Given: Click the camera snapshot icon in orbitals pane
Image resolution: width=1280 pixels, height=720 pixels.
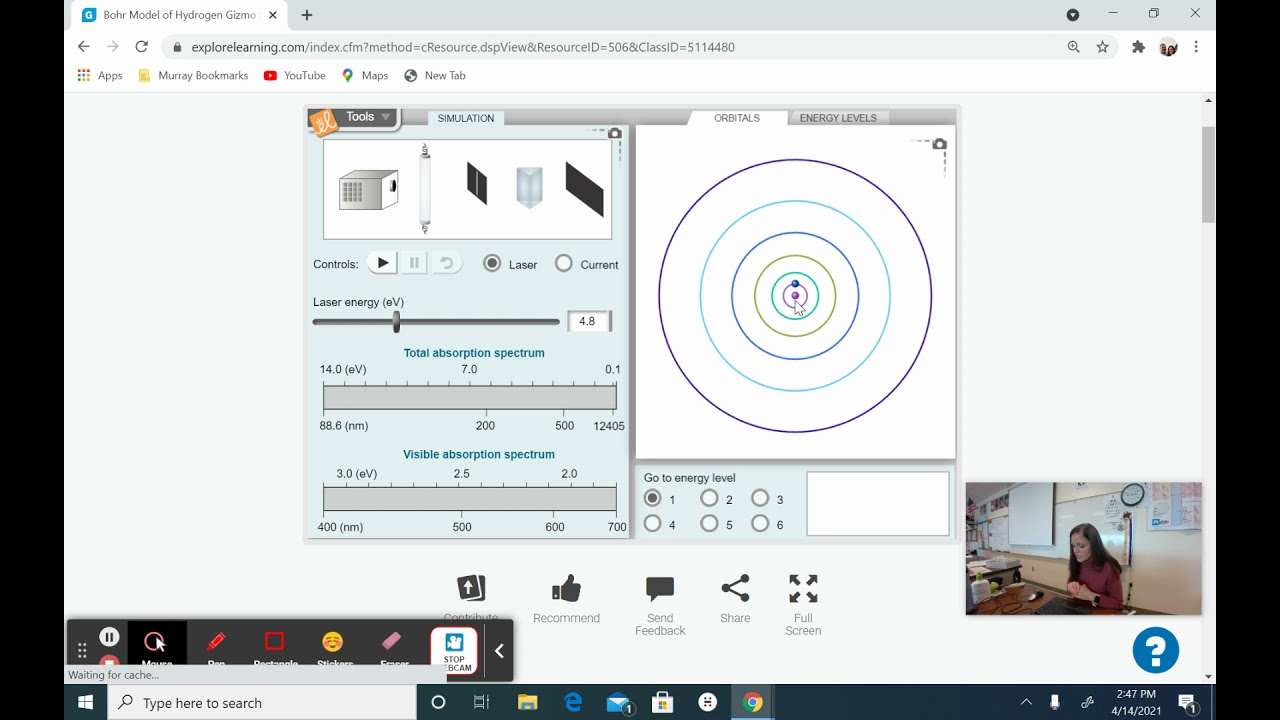Looking at the screenshot, I should 940,144.
